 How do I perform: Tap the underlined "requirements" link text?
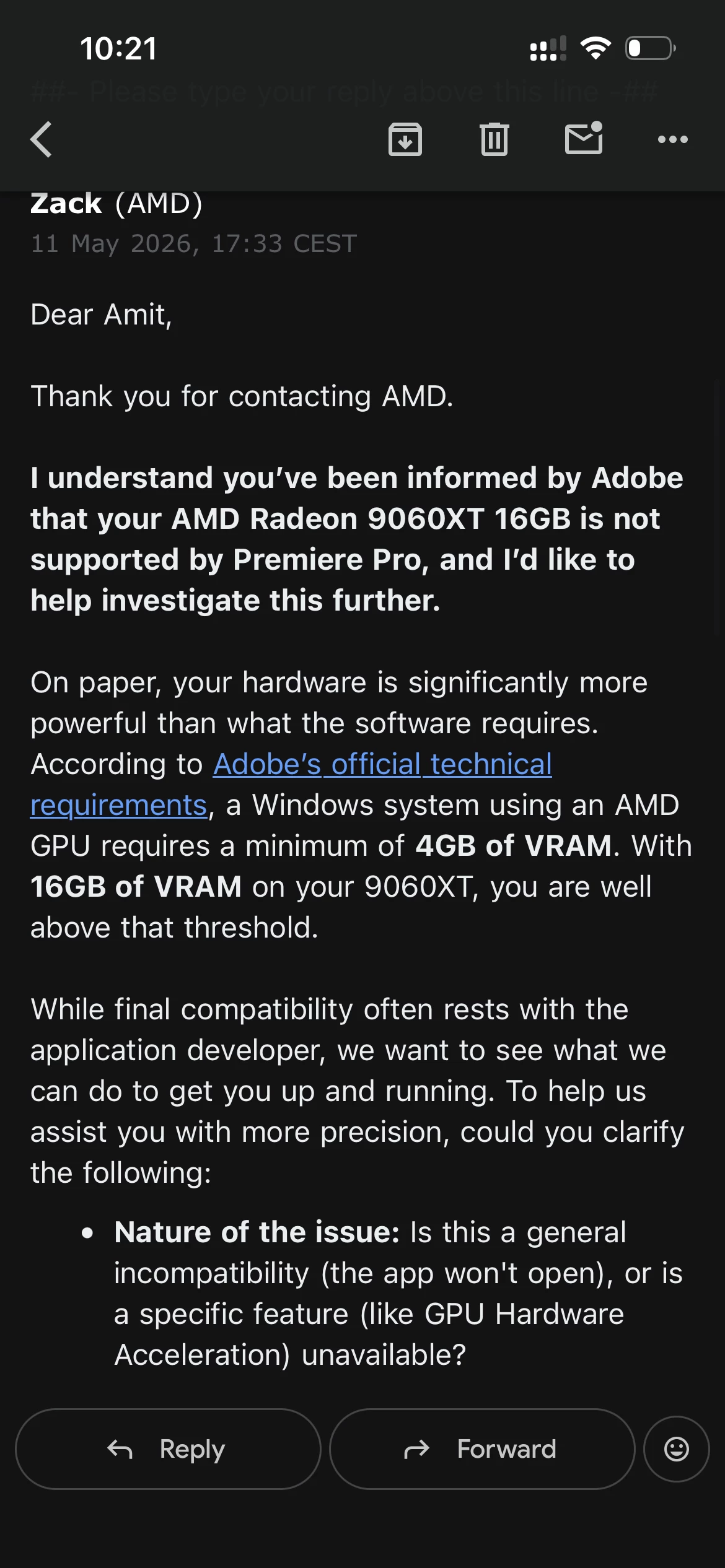coord(118,805)
